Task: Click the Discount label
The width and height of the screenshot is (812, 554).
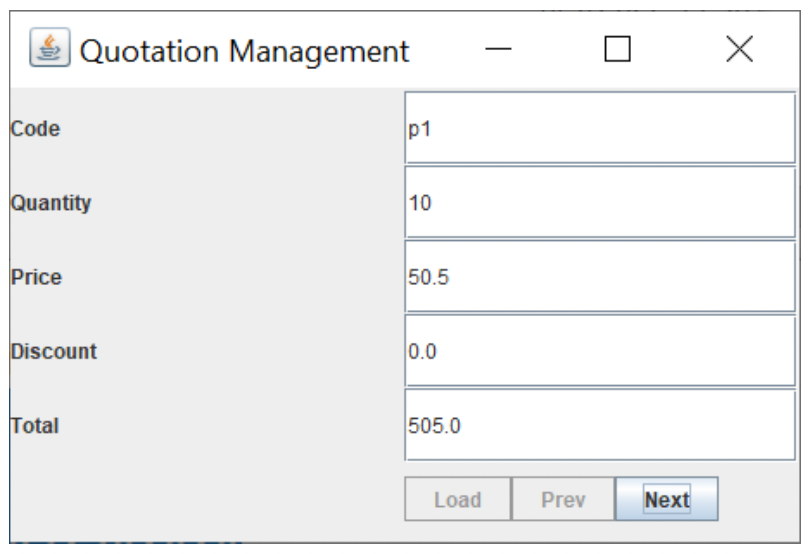Action: point(54,352)
